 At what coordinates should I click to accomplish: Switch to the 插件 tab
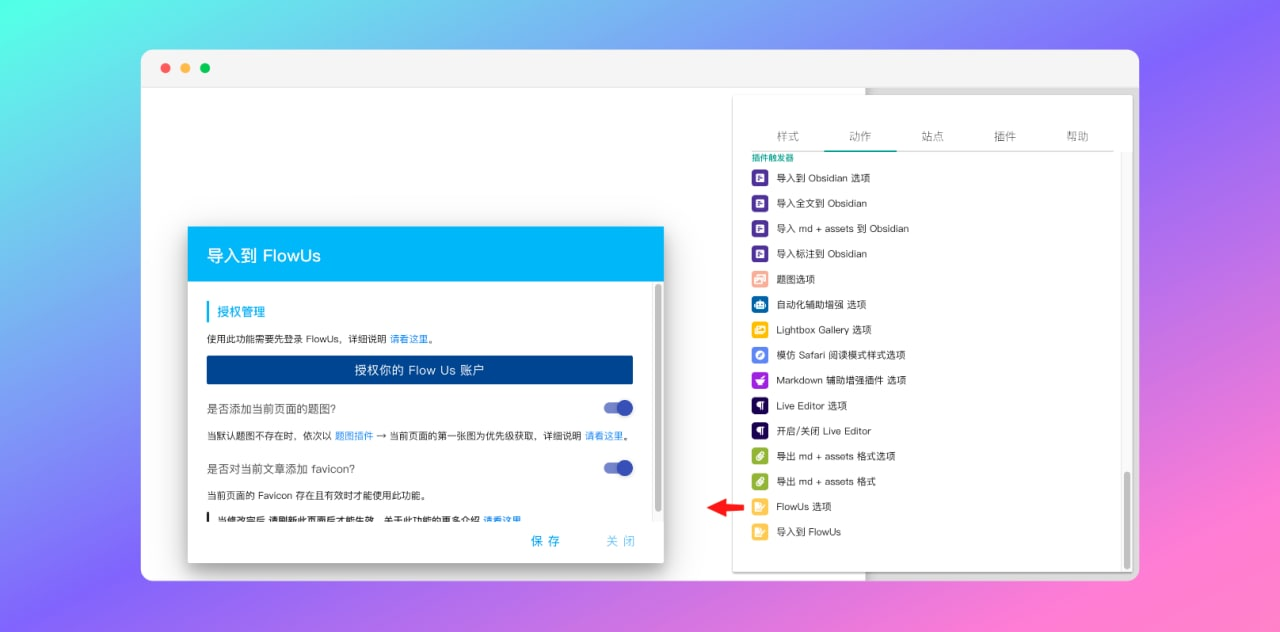pos(1006,136)
